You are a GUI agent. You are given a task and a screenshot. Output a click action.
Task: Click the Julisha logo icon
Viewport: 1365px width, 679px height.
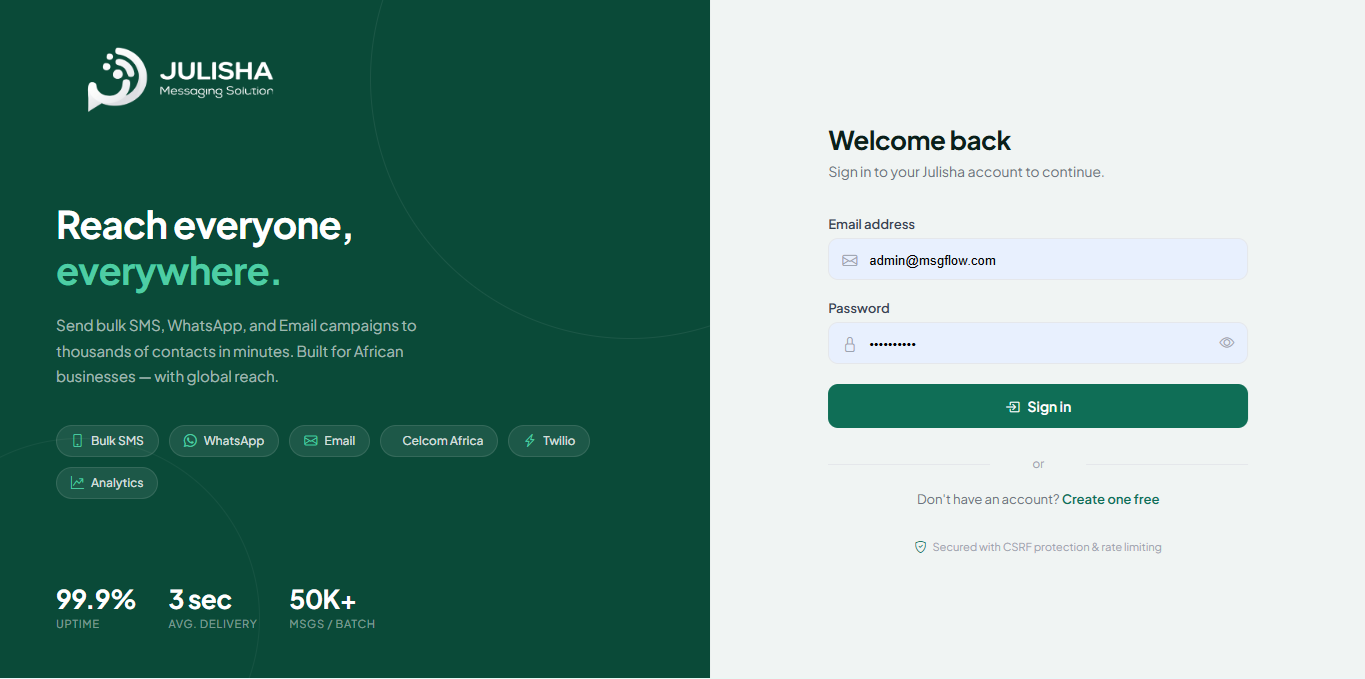click(118, 79)
